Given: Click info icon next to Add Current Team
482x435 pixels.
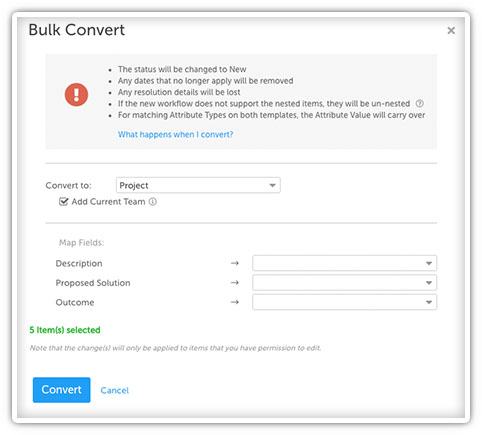Looking at the screenshot, I should pos(153,202).
